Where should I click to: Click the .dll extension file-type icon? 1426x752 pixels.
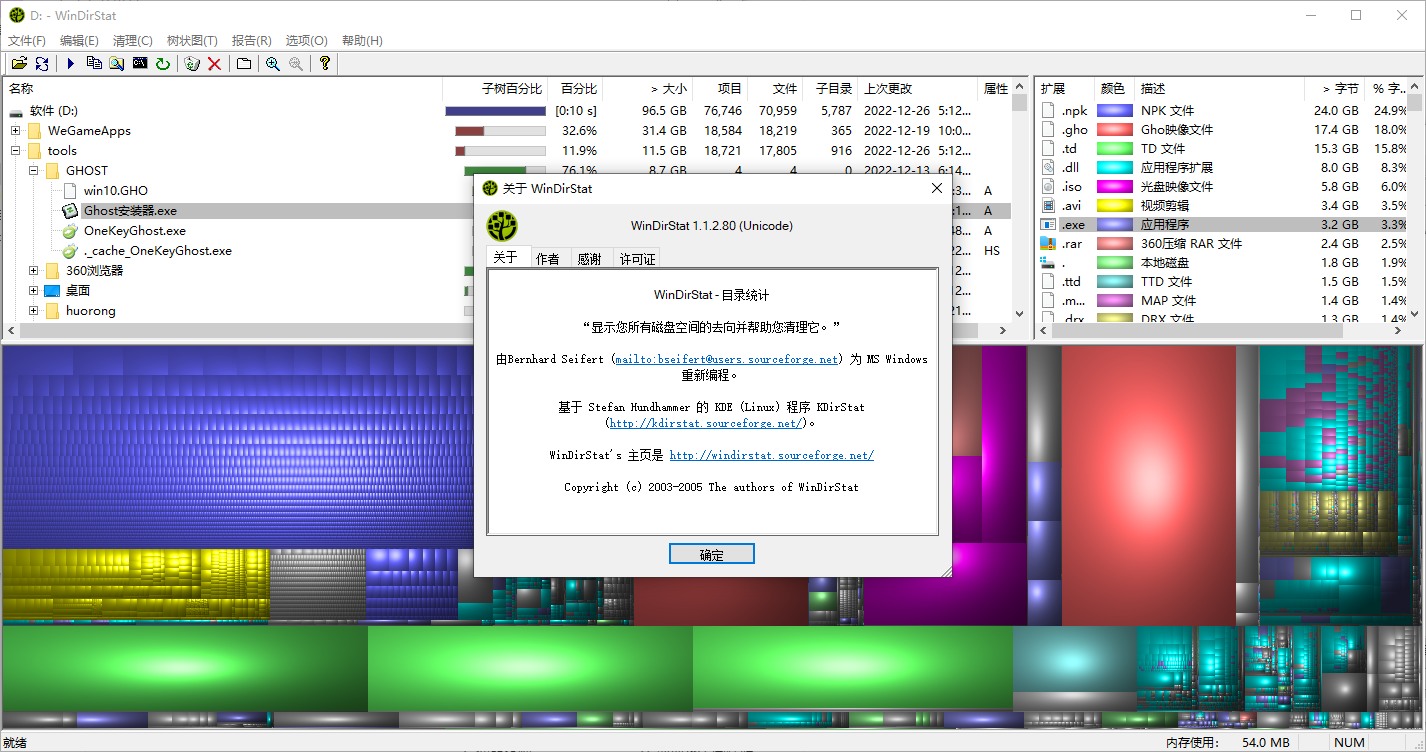[x=1049, y=168]
